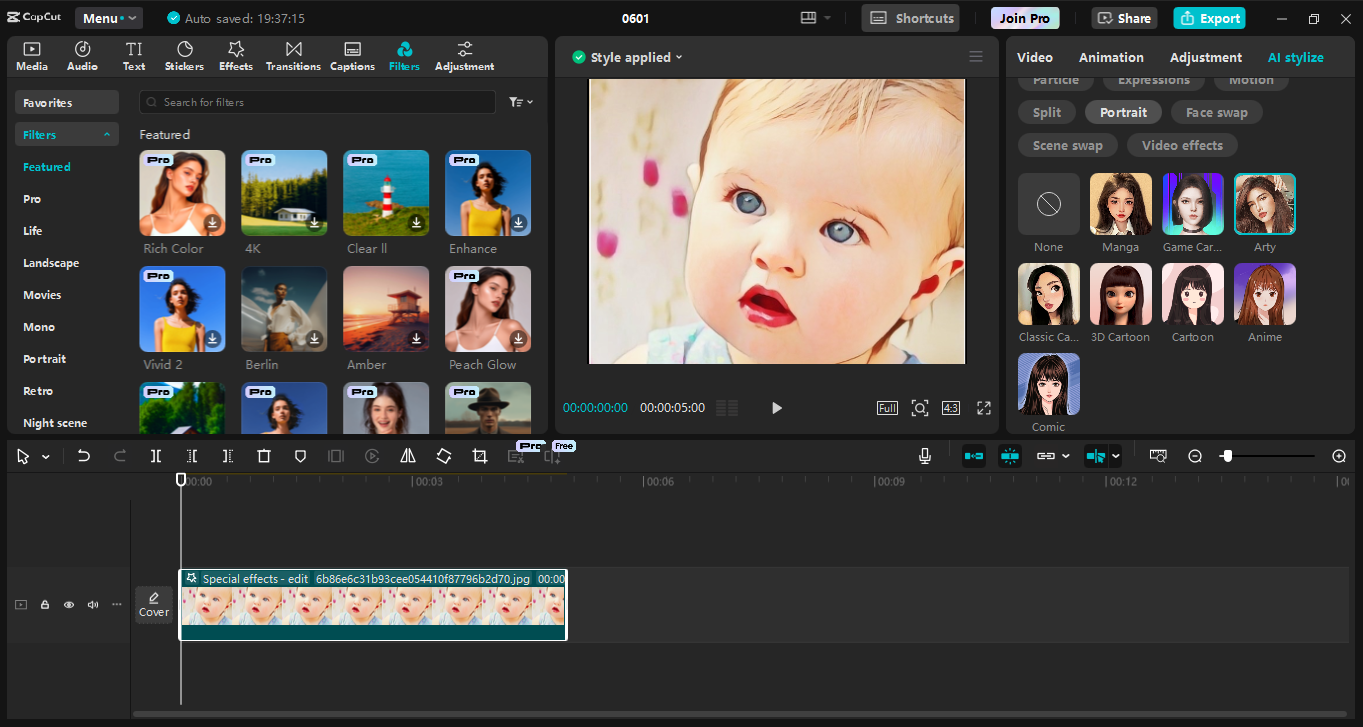Open the aspect ratio dropdown showing 4:3
1363x727 pixels.
tap(950, 408)
